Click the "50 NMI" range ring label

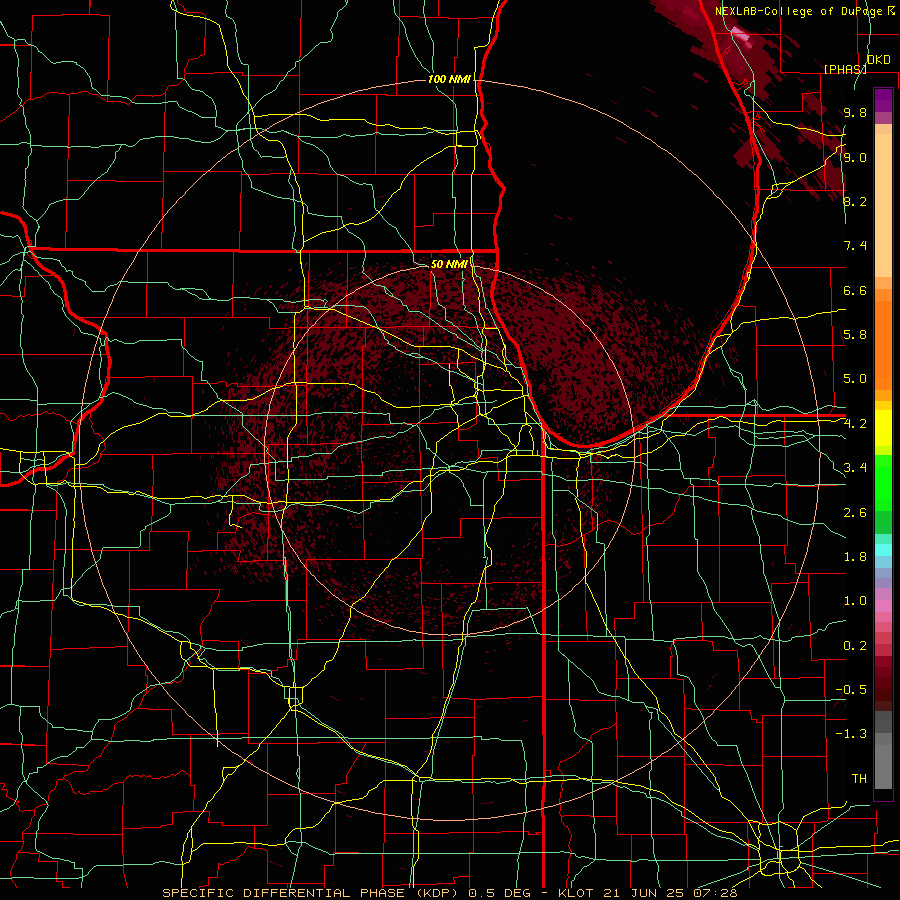pyautogui.click(x=449, y=264)
